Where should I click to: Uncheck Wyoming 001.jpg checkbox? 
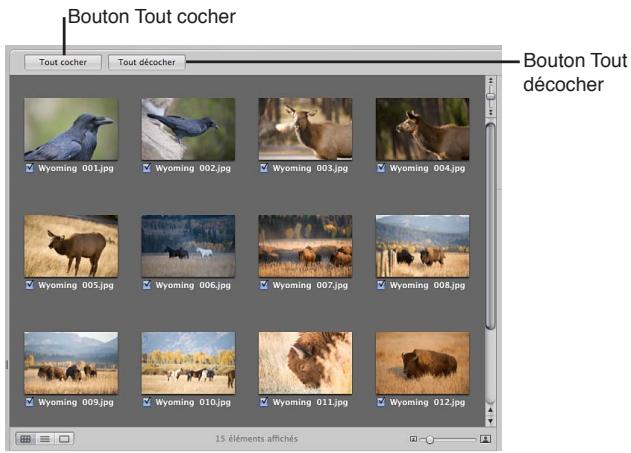click(30, 168)
